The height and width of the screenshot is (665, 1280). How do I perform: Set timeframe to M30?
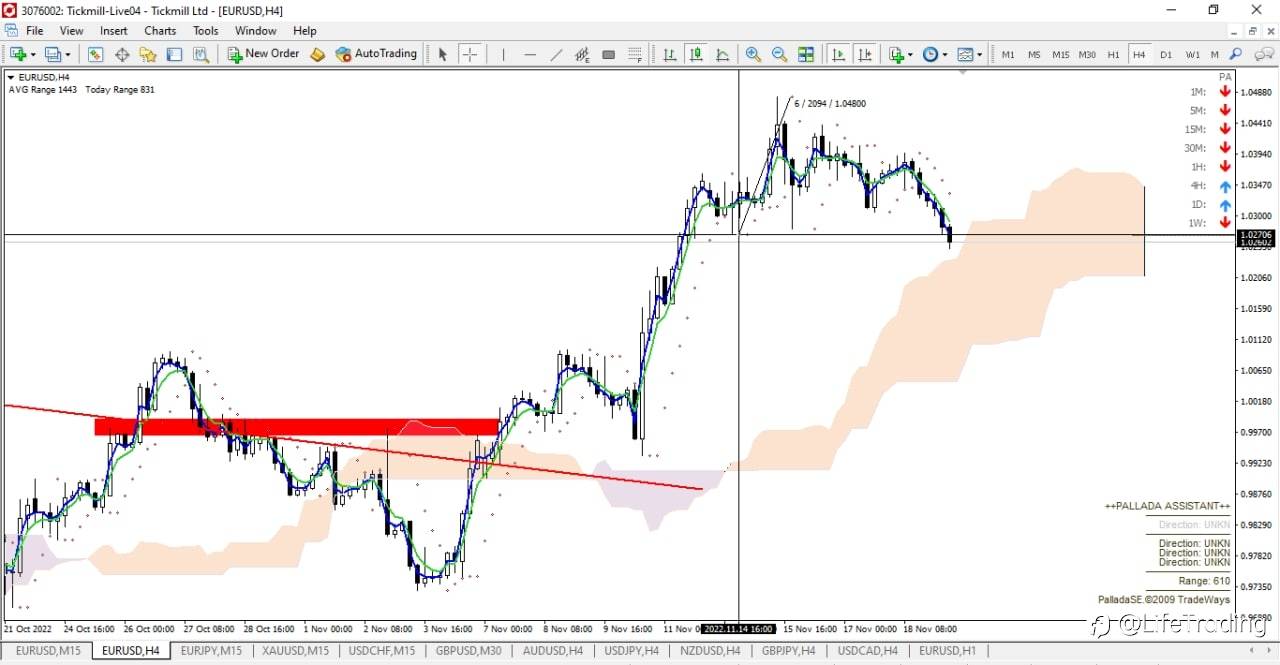pyautogui.click(x=1087, y=55)
